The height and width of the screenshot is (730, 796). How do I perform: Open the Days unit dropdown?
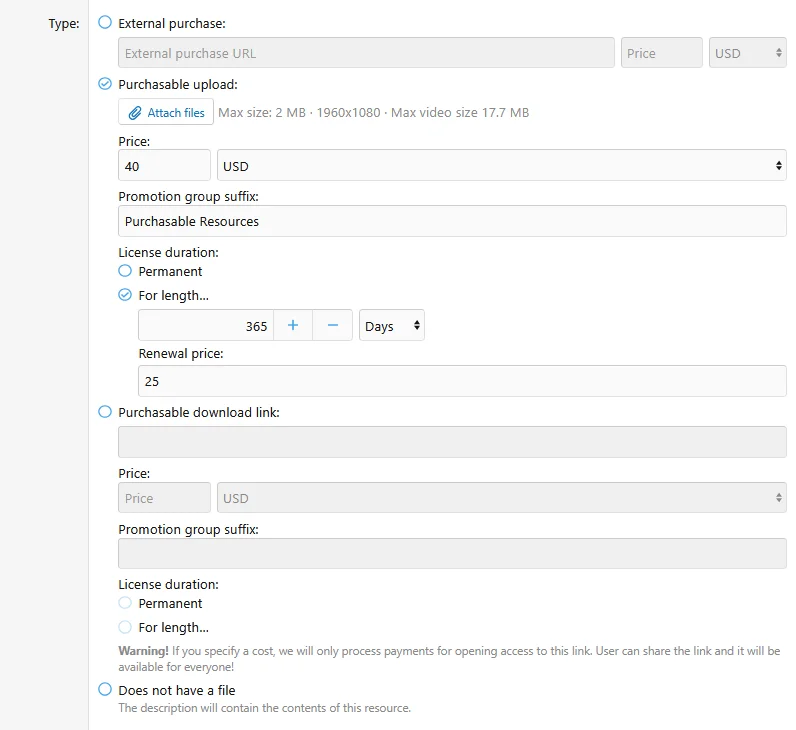[391, 326]
